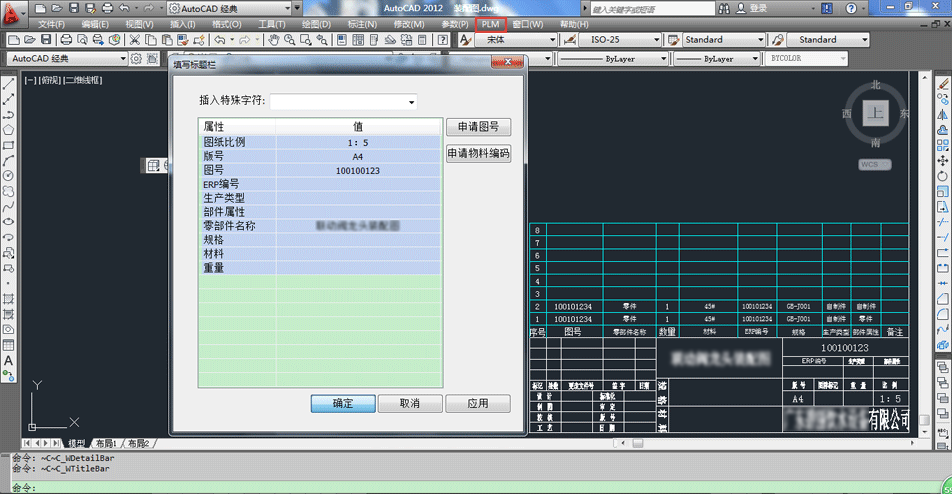The height and width of the screenshot is (494, 952).
Task: Select the Polygon draw tool
Action: [x=8, y=130]
